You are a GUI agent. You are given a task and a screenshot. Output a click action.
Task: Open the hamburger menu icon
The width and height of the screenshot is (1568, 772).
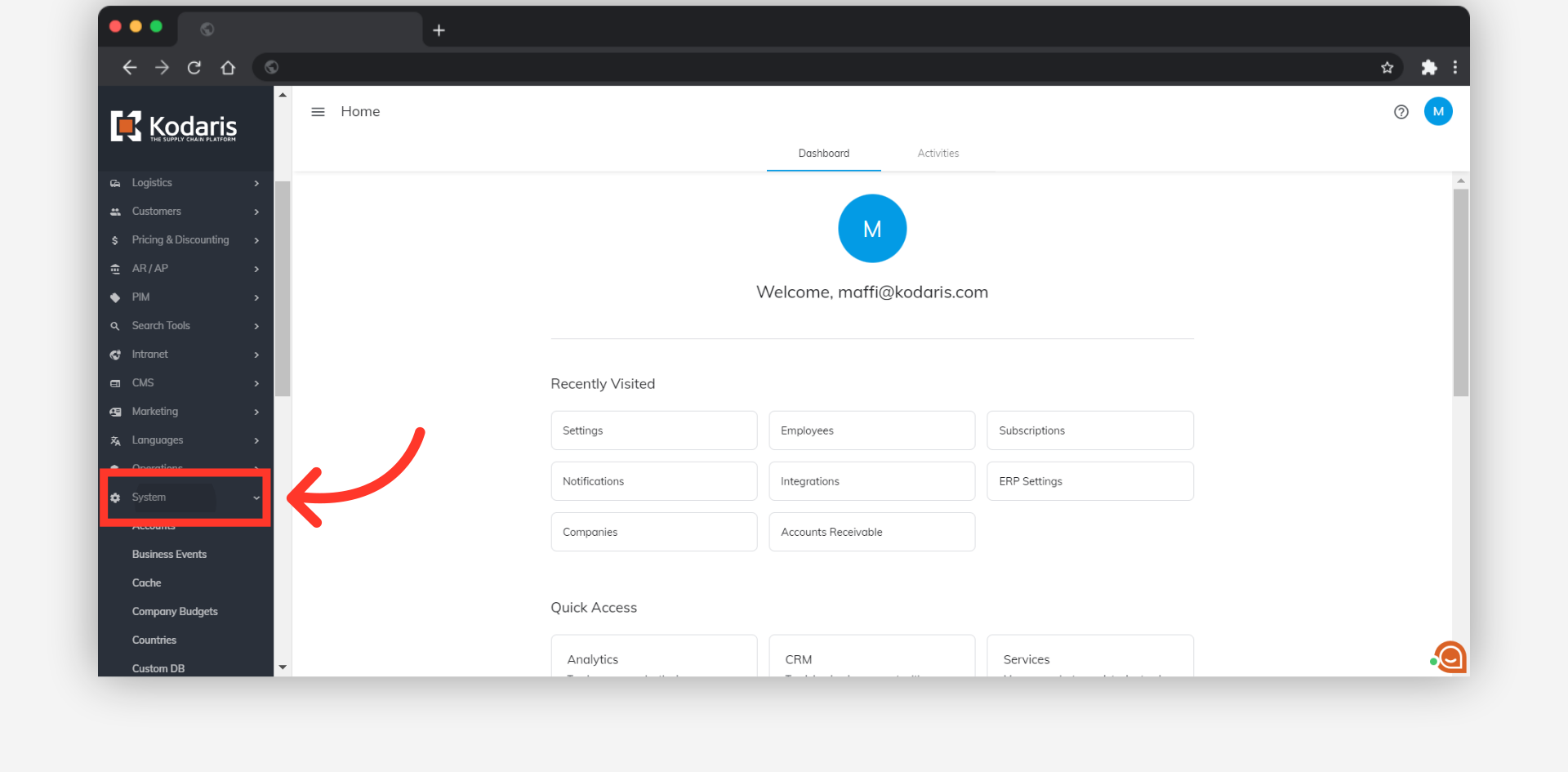tap(318, 112)
